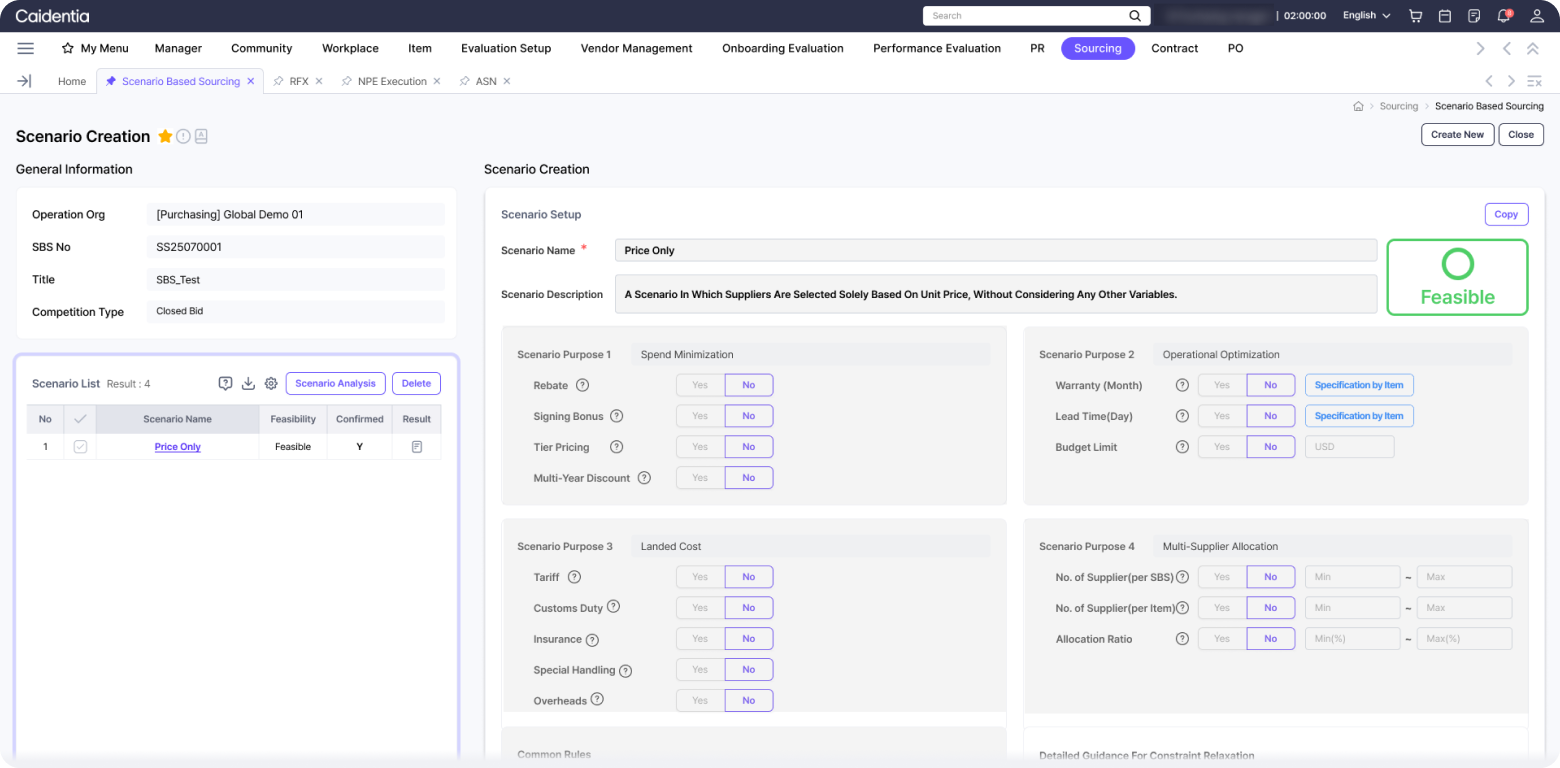The width and height of the screenshot is (1560, 768).
Task: Click the calendar icon in header
Action: point(1444,16)
